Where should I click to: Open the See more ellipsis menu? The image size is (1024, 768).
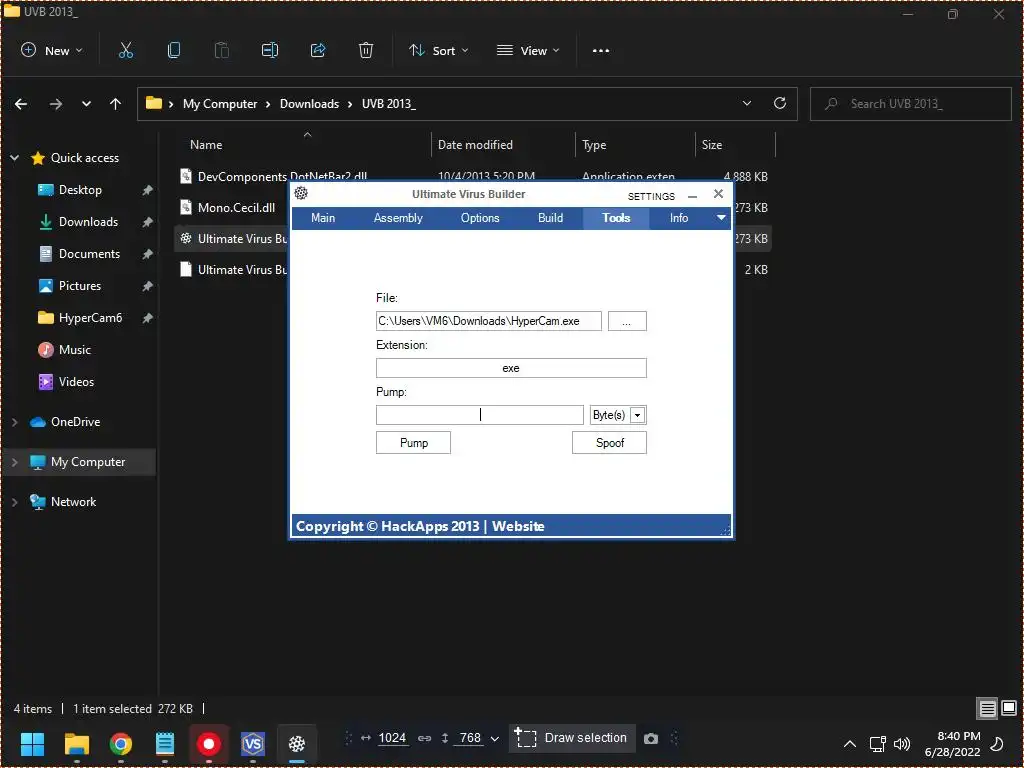coord(601,50)
